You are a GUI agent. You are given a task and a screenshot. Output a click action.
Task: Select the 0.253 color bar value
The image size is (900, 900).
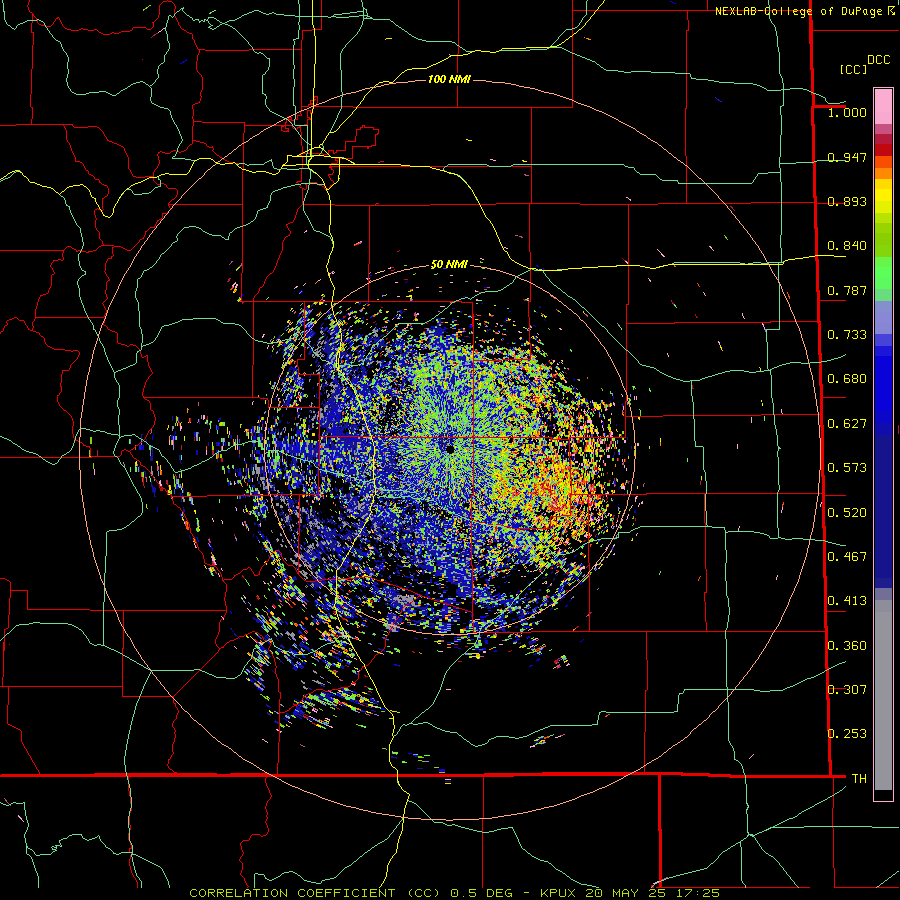(847, 734)
